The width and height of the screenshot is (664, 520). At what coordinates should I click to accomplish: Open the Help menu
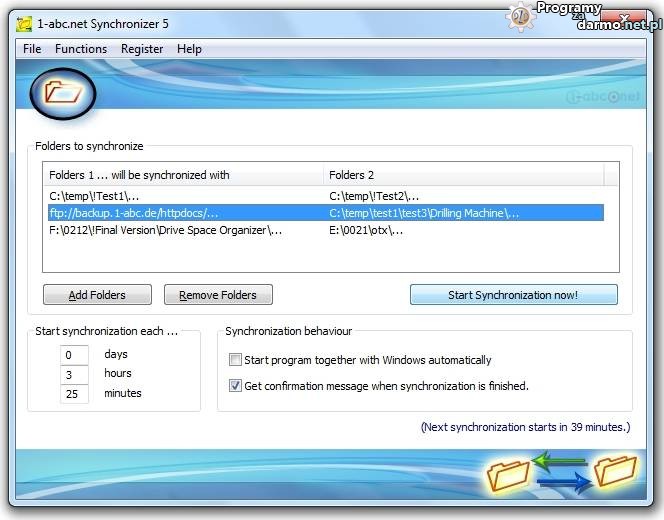pyautogui.click(x=189, y=48)
